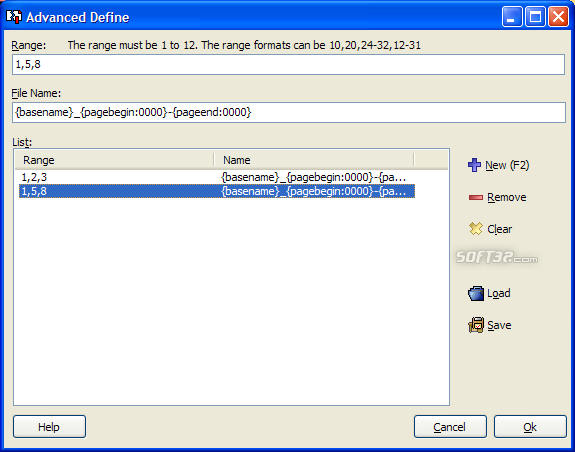575x452 pixels.
Task: Click Name cell of the 1,2,3 row
Action: pos(314,177)
